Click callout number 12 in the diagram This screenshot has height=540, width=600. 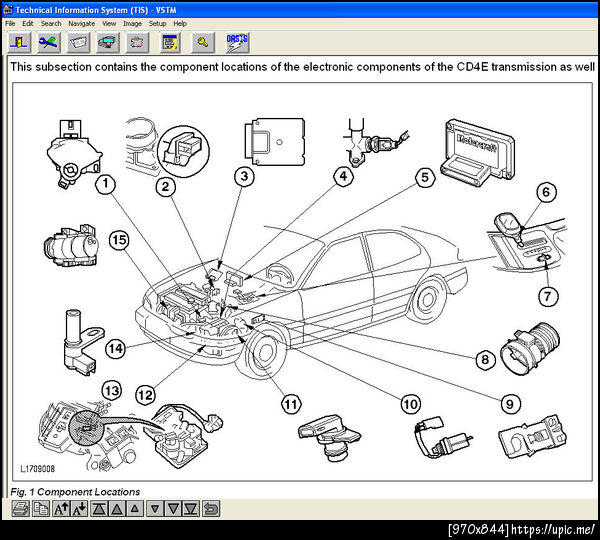tap(145, 395)
